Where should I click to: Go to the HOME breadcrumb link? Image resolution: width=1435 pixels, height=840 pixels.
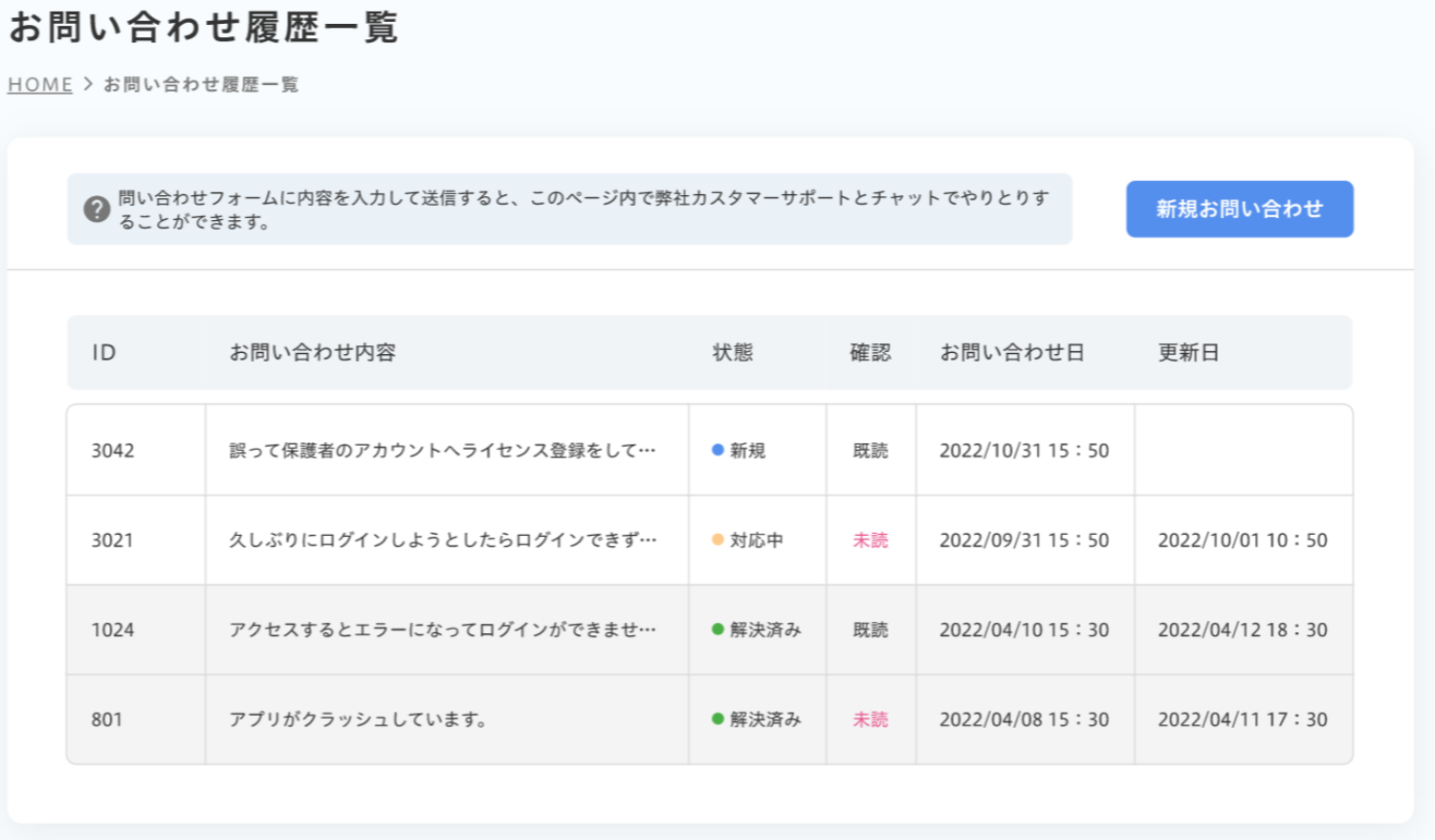coord(40,84)
